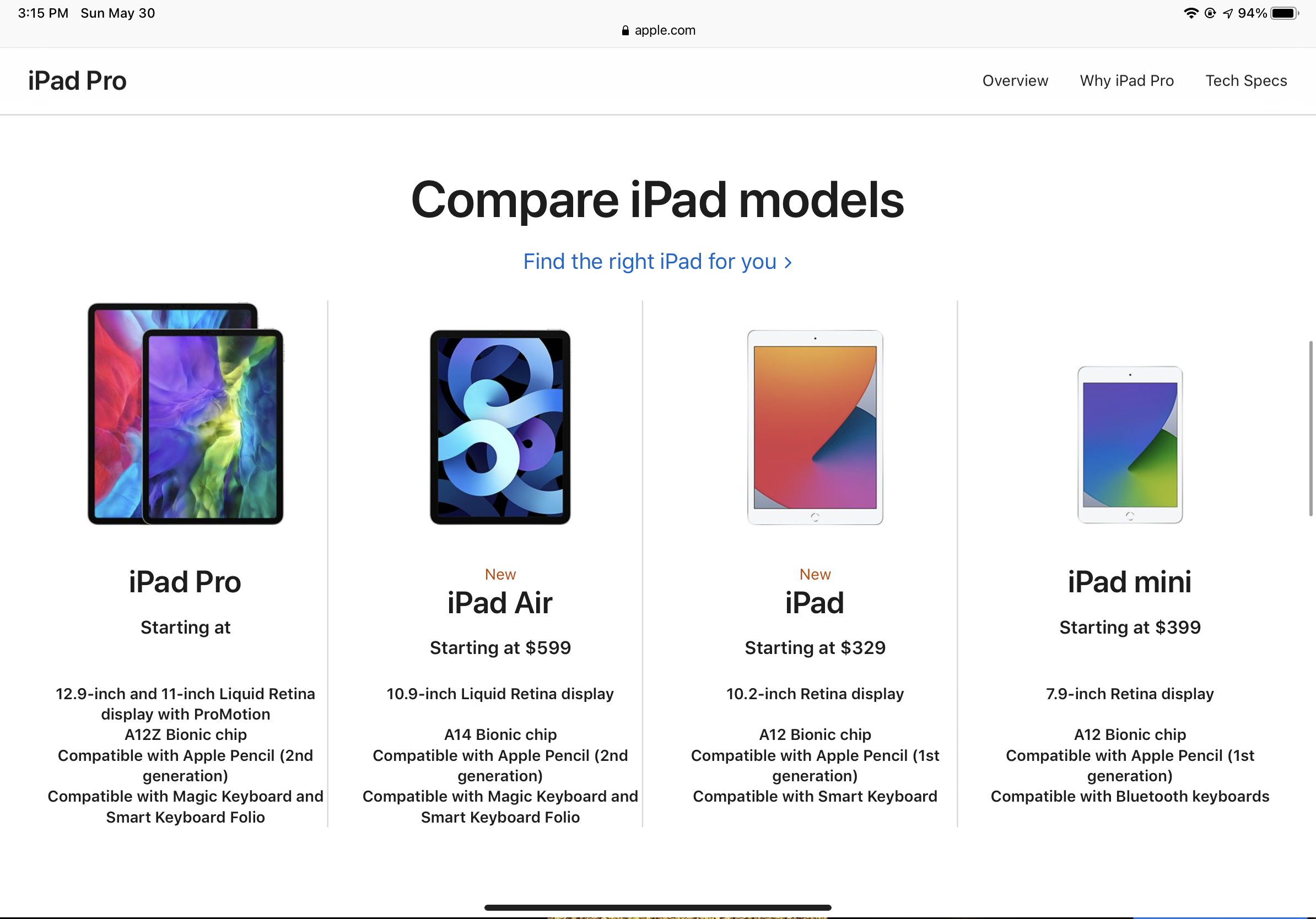Click the A14 Bionic chip text
Image resolution: width=1316 pixels, height=919 pixels.
tap(500, 734)
